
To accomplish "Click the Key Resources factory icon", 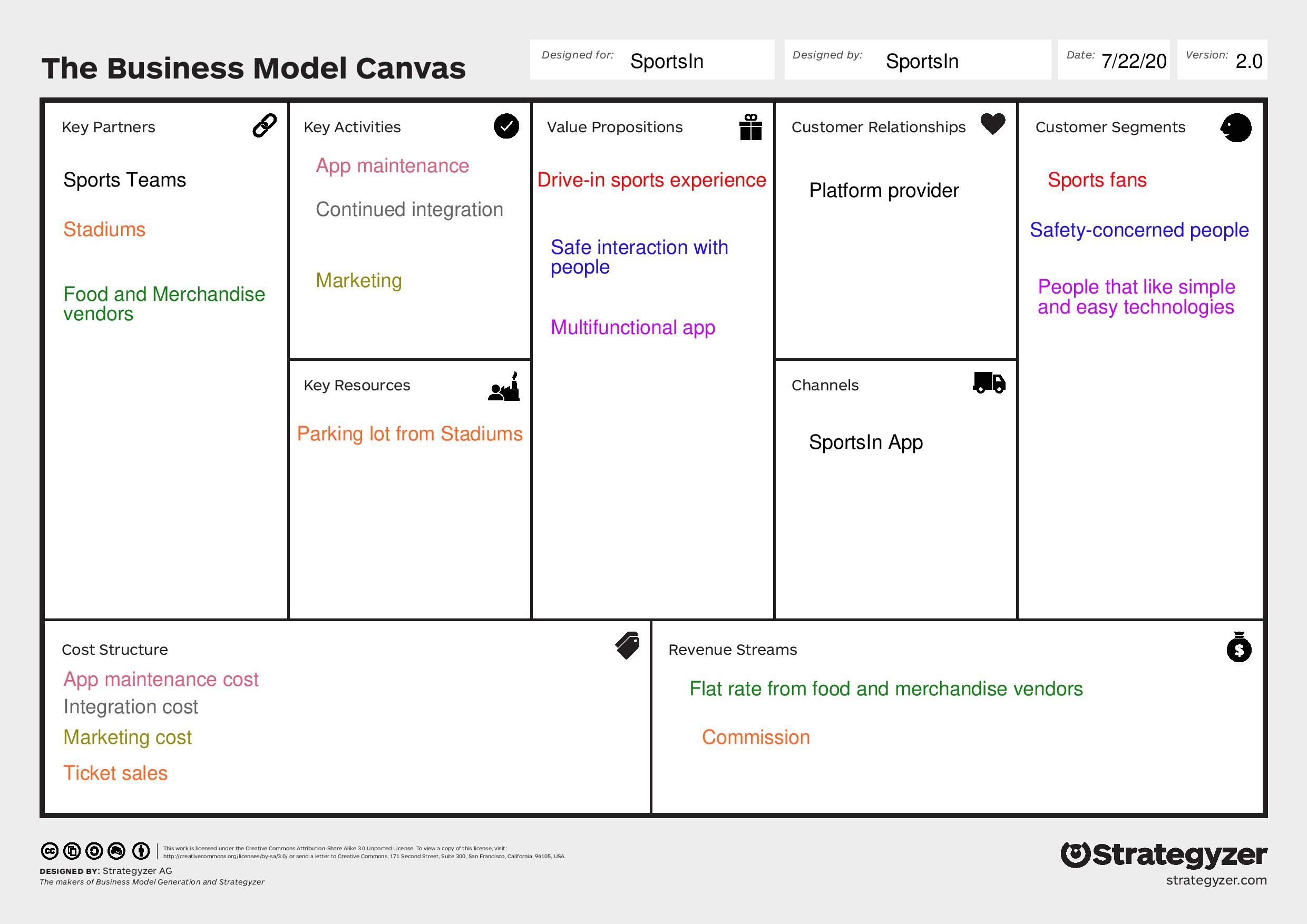I will tap(504, 386).
